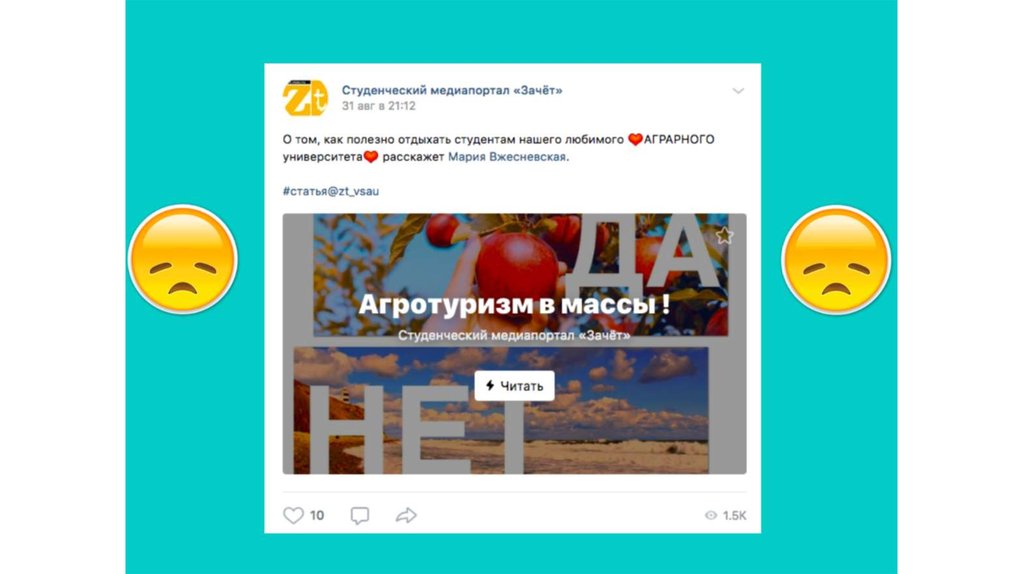Open comments via speech bubble icon
This screenshot has width=1024, height=574.
click(360, 515)
